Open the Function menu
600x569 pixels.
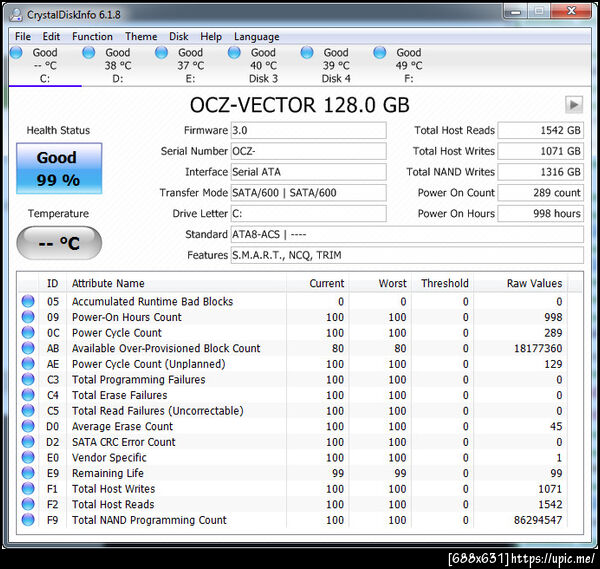(92, 37)
